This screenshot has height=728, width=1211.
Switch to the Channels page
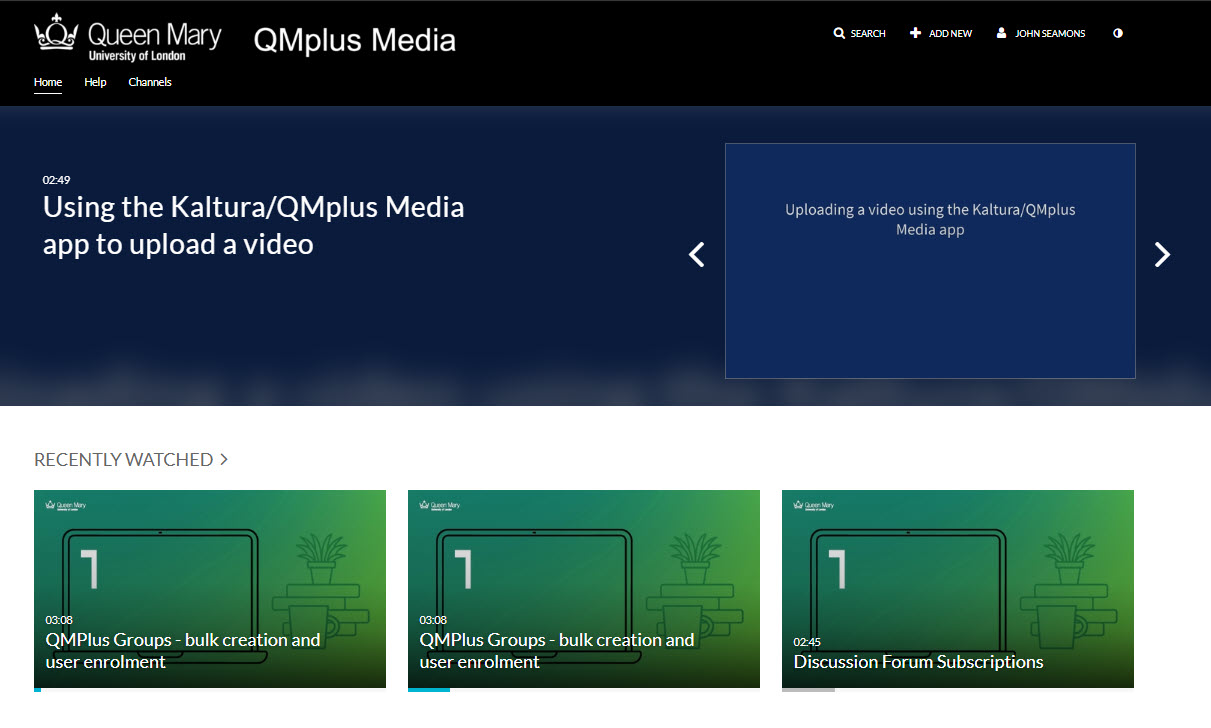(x=149, y=82)
